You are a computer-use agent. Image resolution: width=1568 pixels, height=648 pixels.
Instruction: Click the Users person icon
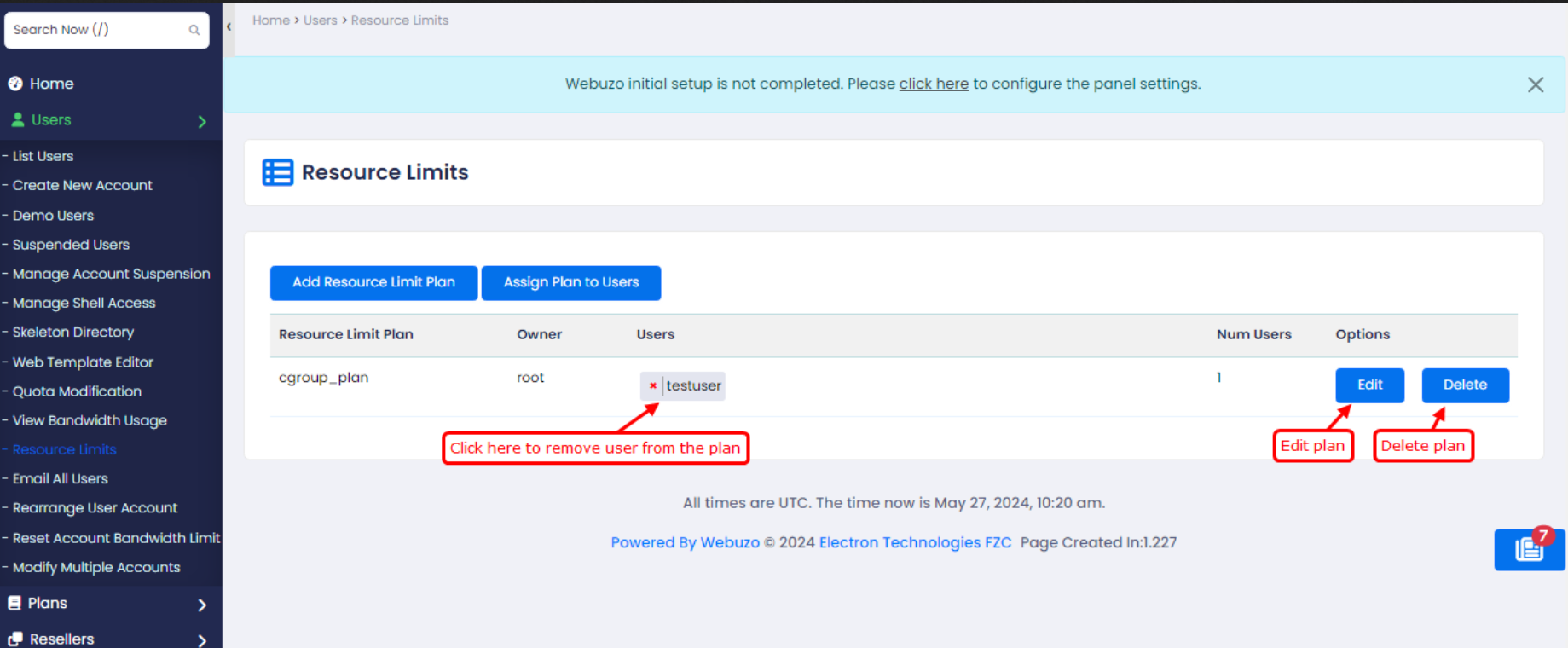[x=17, y=120]
